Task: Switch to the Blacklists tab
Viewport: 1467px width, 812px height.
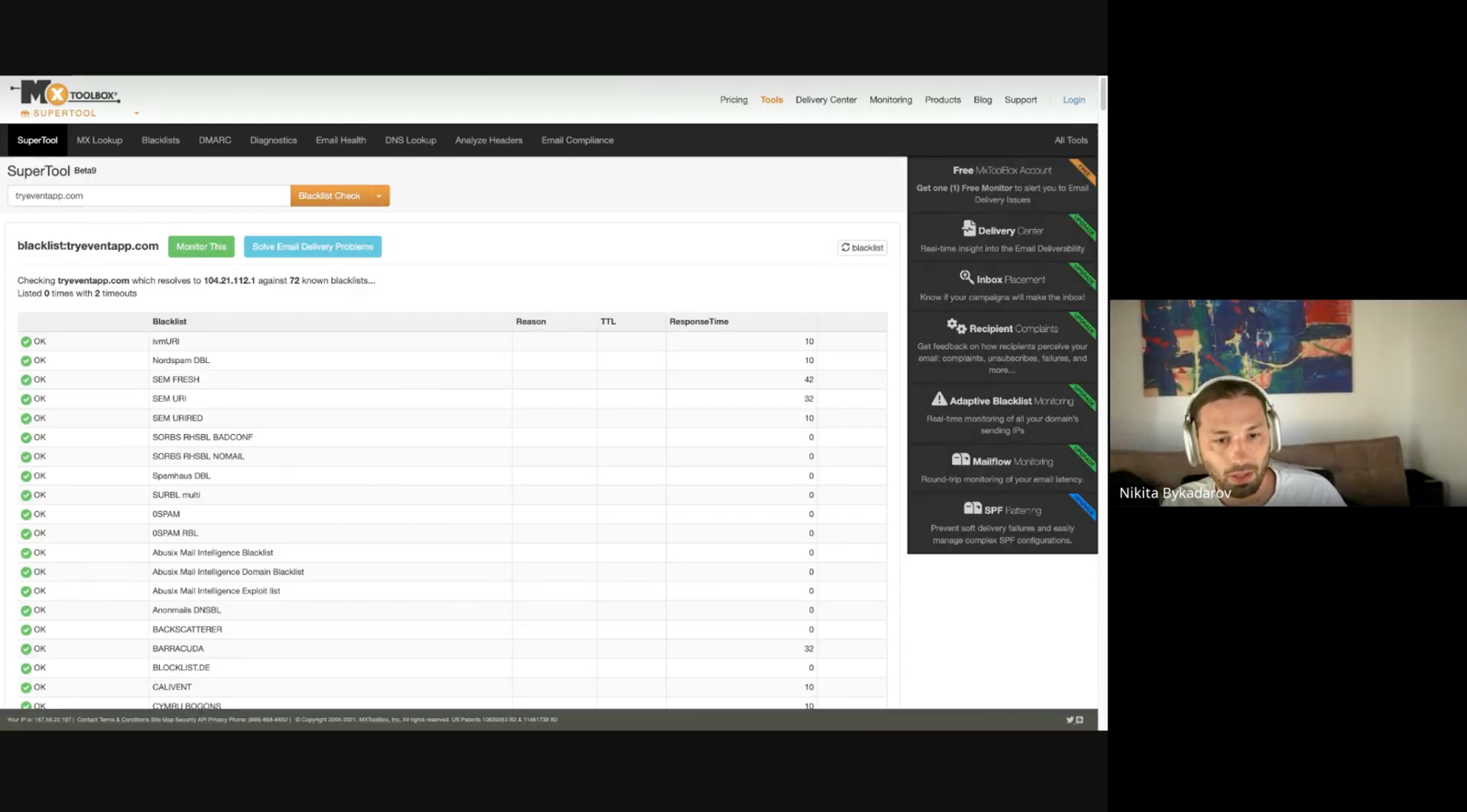Action: pyautogui.click(x=160, y=140)
